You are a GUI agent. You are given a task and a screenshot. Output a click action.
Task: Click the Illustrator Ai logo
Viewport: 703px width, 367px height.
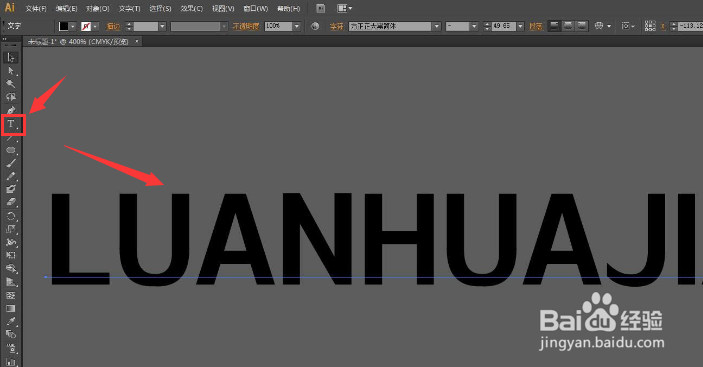(x=9, y=8)
